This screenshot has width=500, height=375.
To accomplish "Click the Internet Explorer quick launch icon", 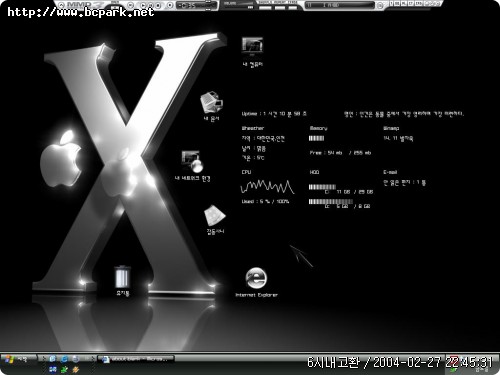I will click(64, 359).
